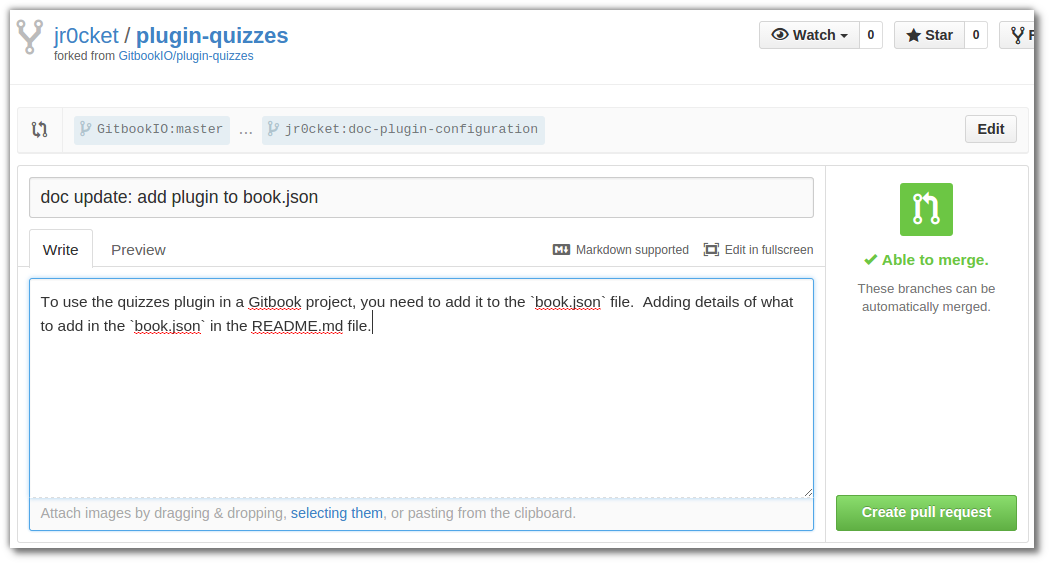The width and height of the screenshot is (1050, 564).
Task: Star the repository
Action: point(929,35)
